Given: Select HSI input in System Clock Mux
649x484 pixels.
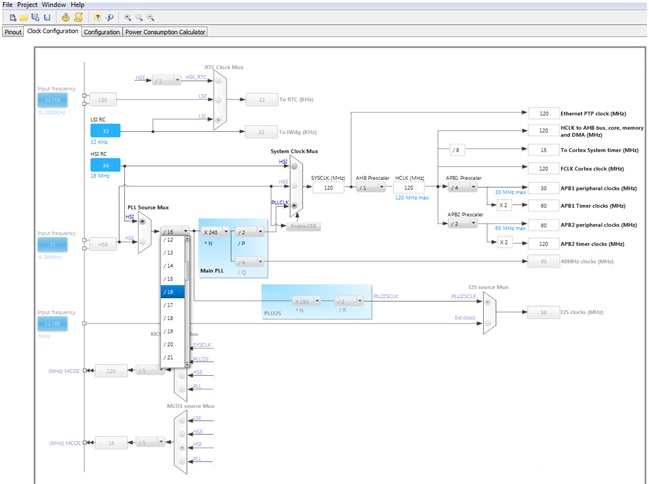Looking at the screenshot, I should pyautogui.click(x=292, y=166).
